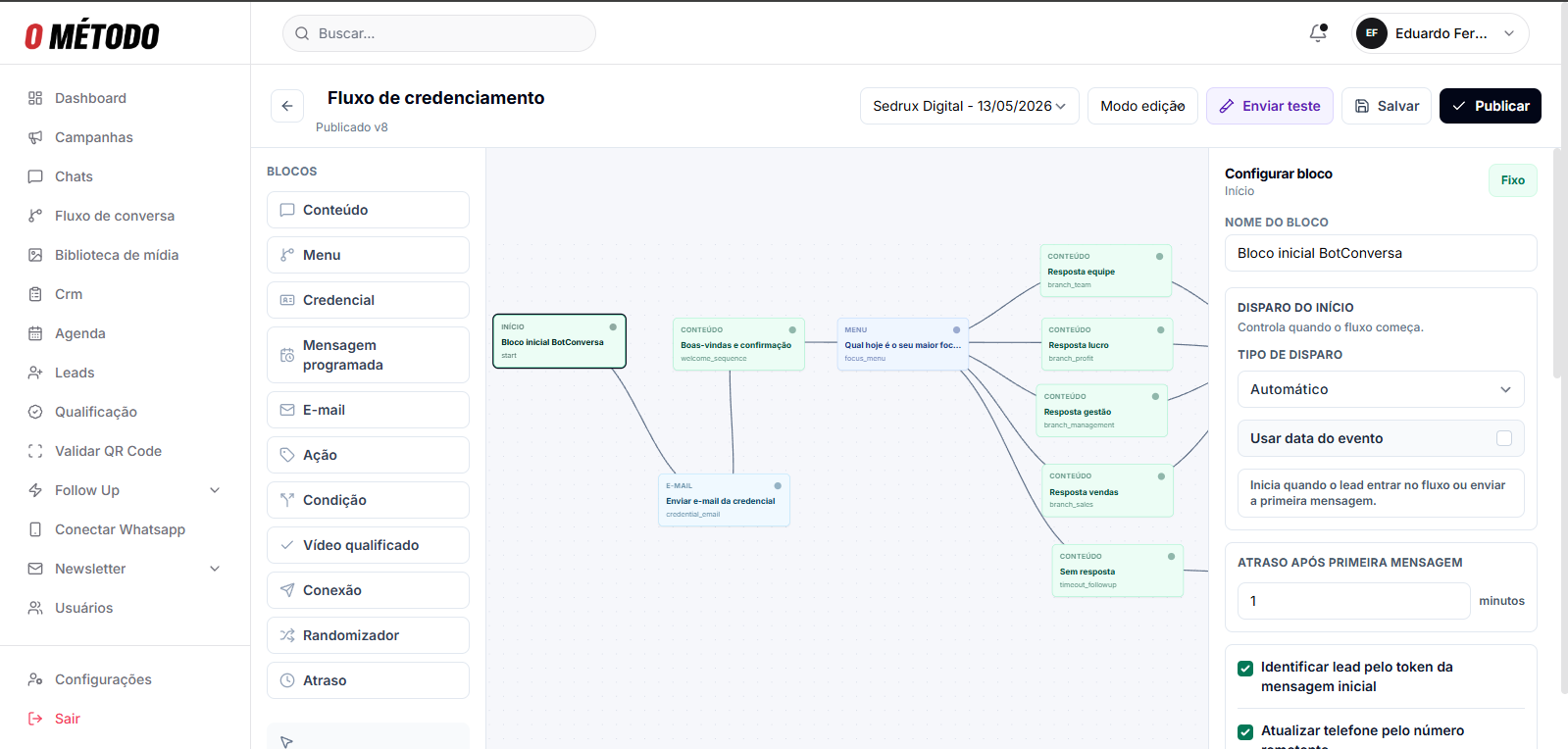Enable the Usar data do evento checkbox
The width and height of the screenshot is (1568, 749).
click(1504, 438)
